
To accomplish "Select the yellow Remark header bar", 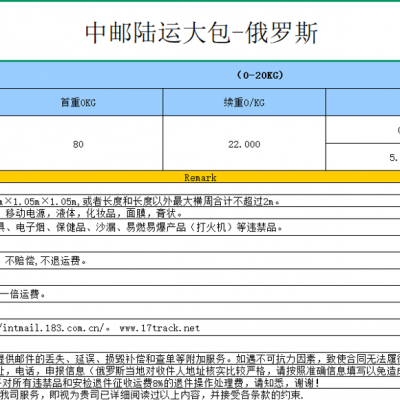I will coord(200,177).
